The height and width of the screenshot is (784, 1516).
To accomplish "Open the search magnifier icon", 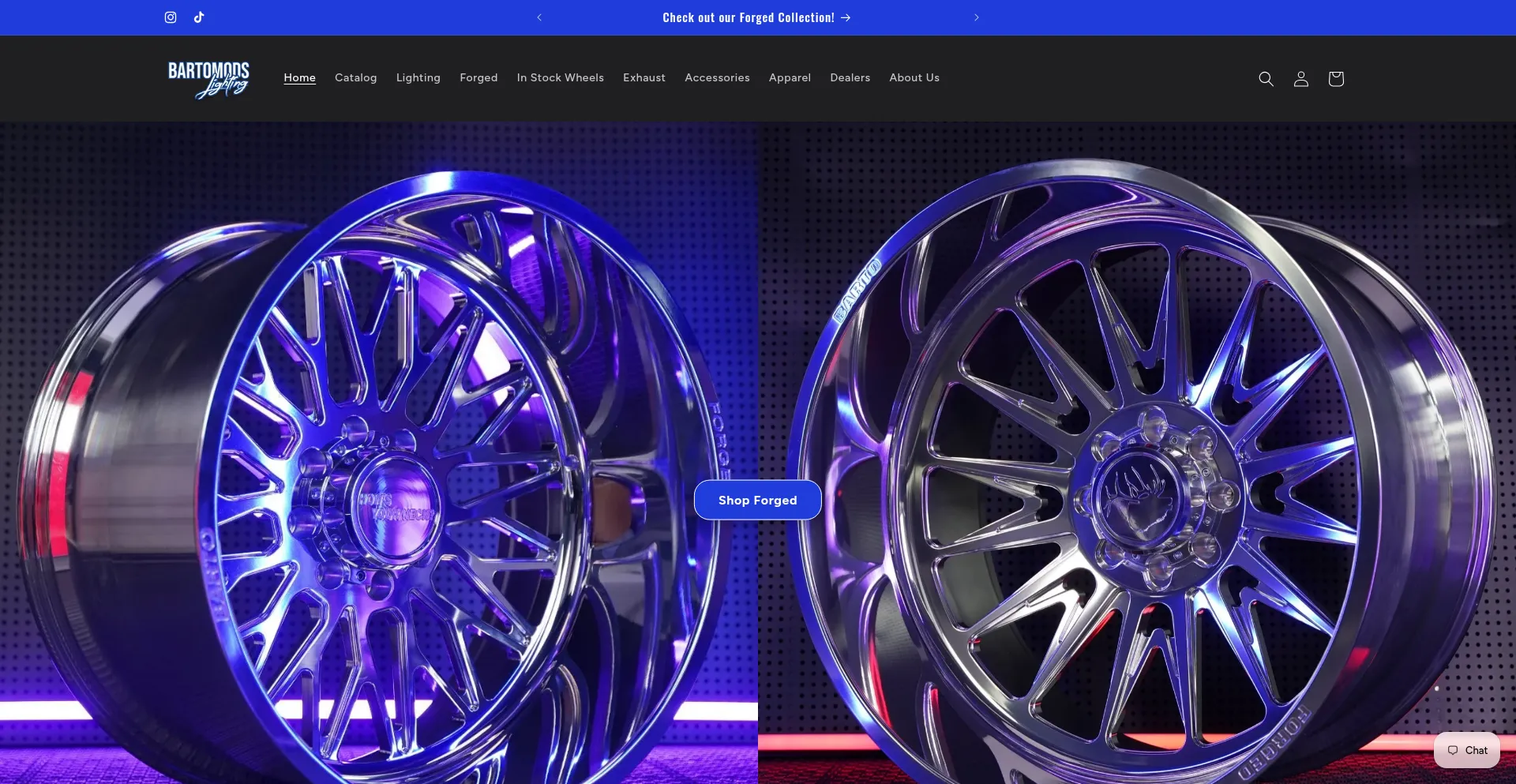I will point(1266,79).
